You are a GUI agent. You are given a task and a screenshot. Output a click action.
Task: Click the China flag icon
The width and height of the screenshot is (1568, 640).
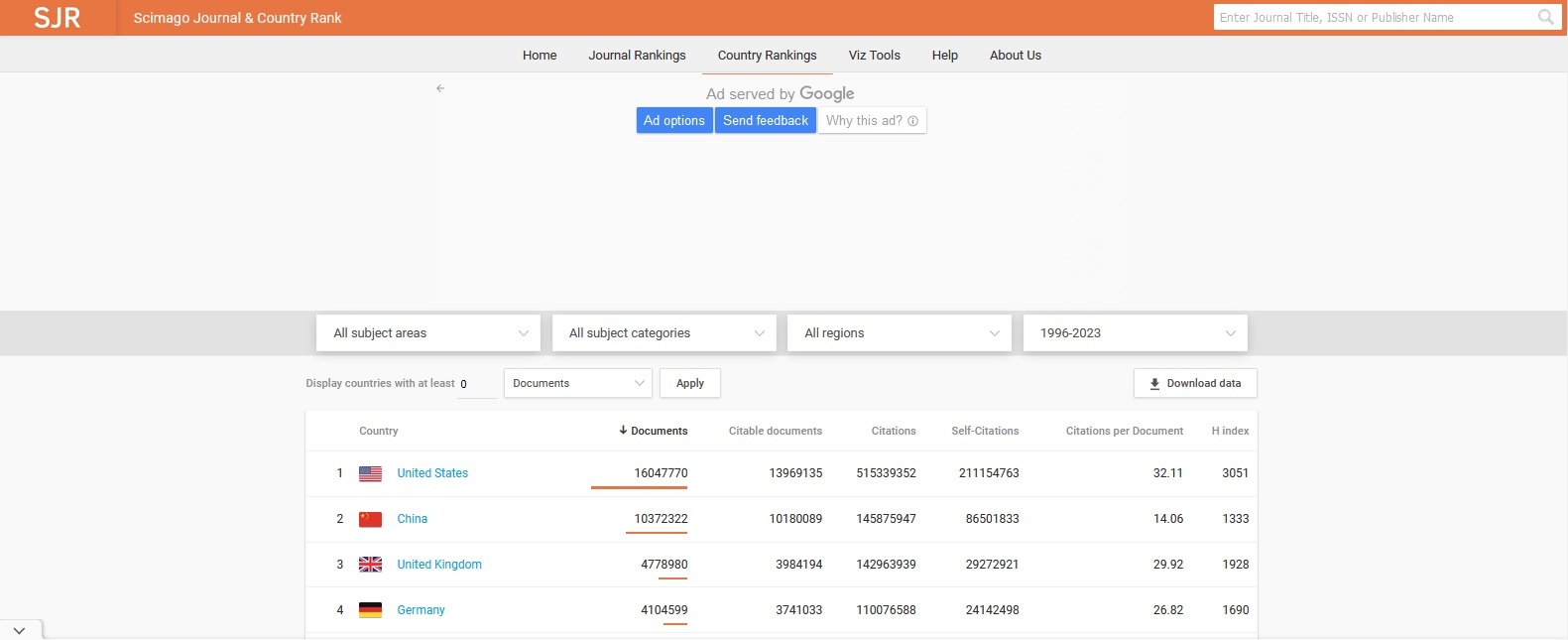click(370, 520)
